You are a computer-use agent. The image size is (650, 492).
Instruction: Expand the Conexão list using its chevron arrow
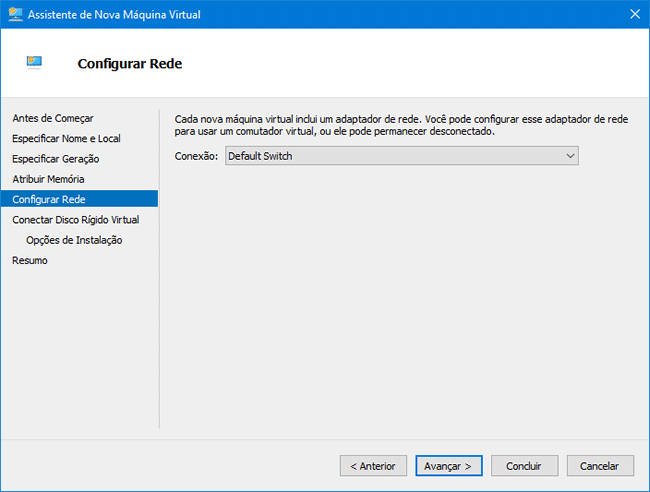570,156
